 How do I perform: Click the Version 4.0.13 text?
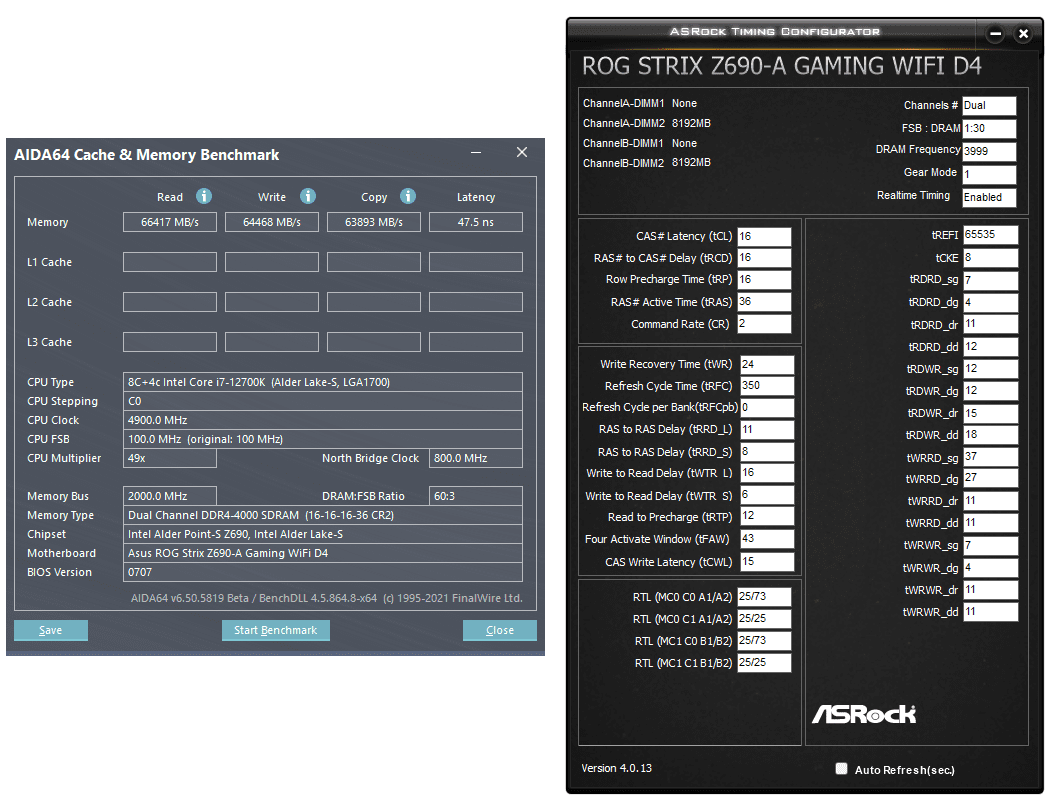click(616, 768)
